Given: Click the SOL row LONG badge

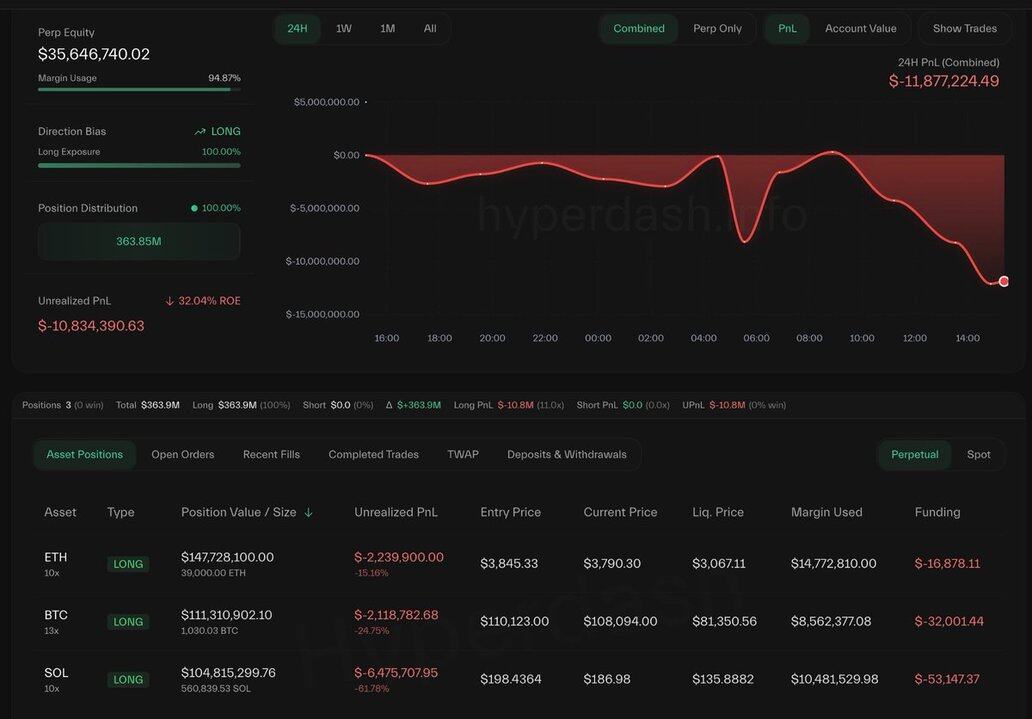Looking at the screenshot, I should click(128, 680).
